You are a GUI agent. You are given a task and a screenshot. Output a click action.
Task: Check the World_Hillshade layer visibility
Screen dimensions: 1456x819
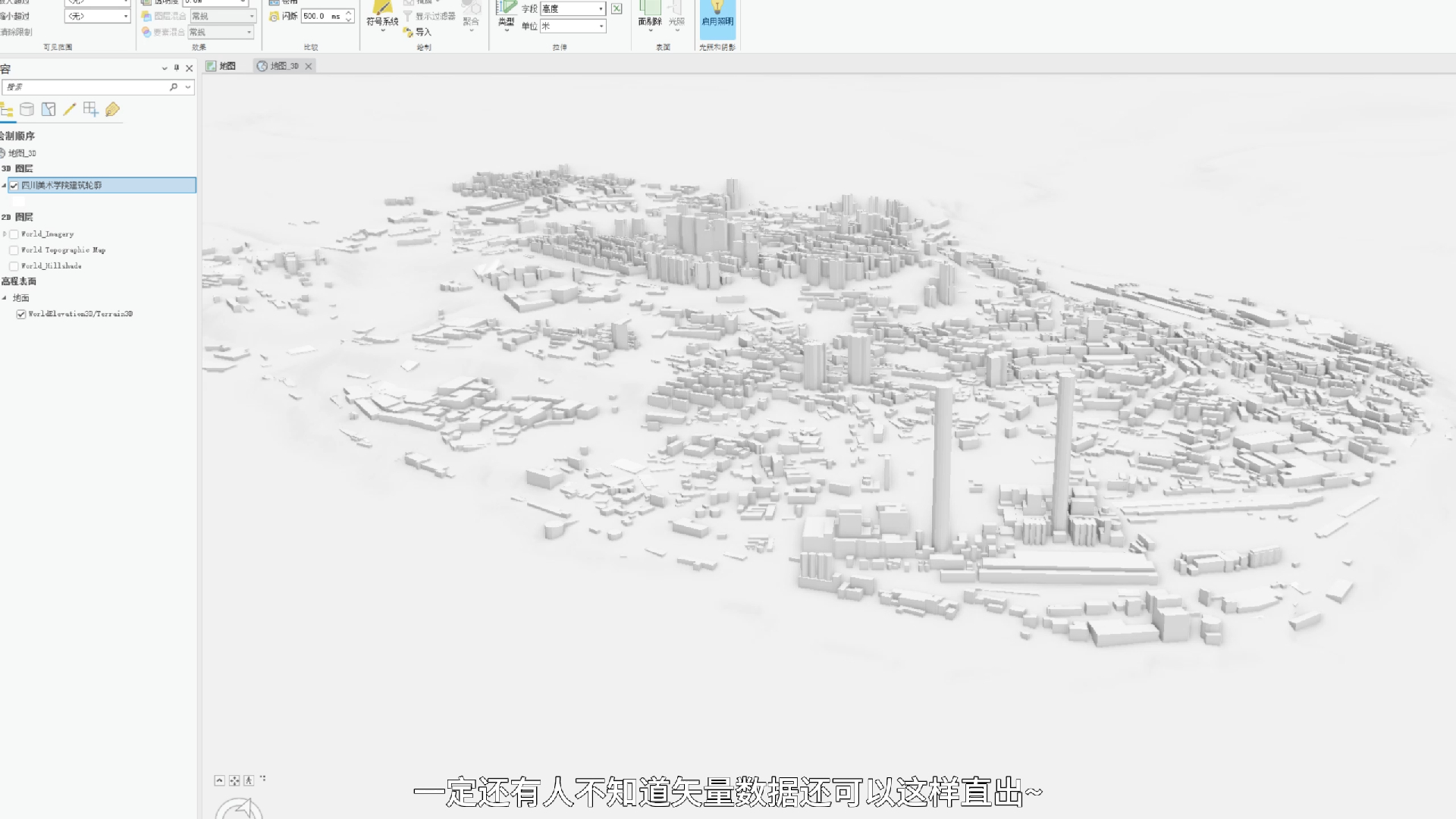(14, 265)
